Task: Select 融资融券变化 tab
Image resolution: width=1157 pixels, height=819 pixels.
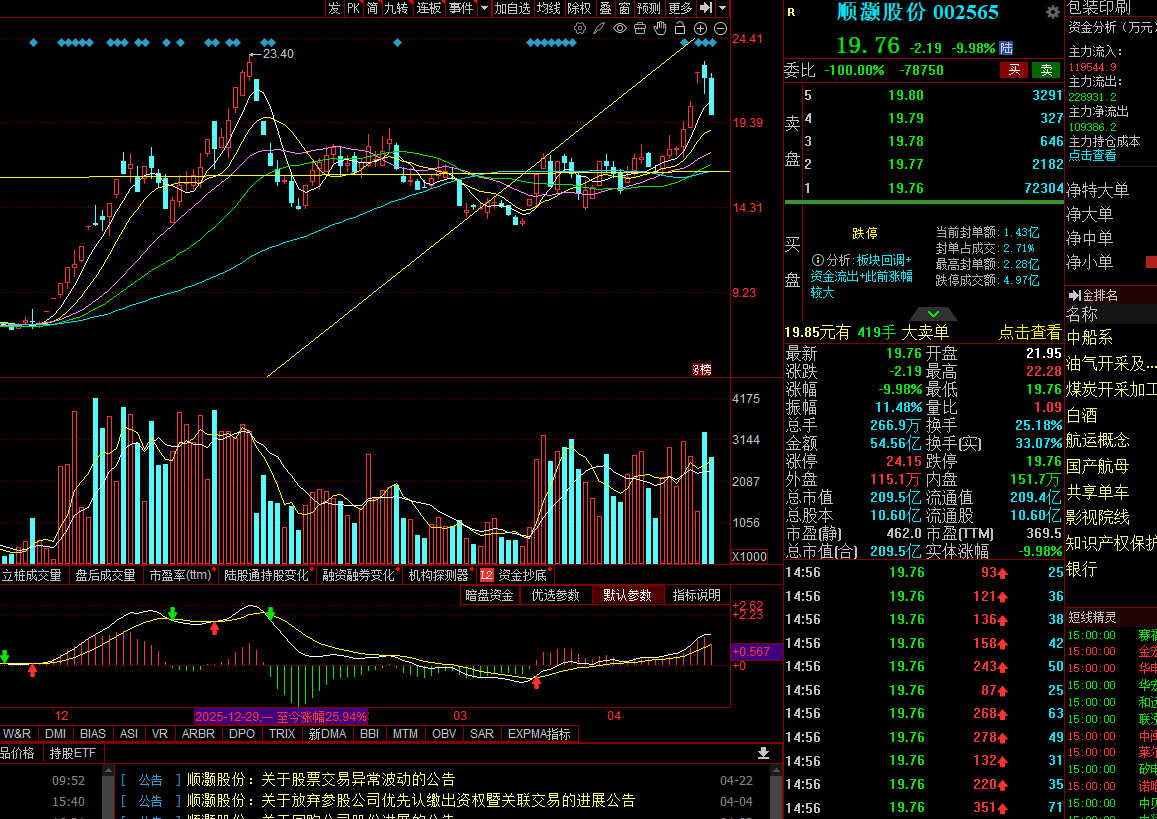Action: click(359, 576)
